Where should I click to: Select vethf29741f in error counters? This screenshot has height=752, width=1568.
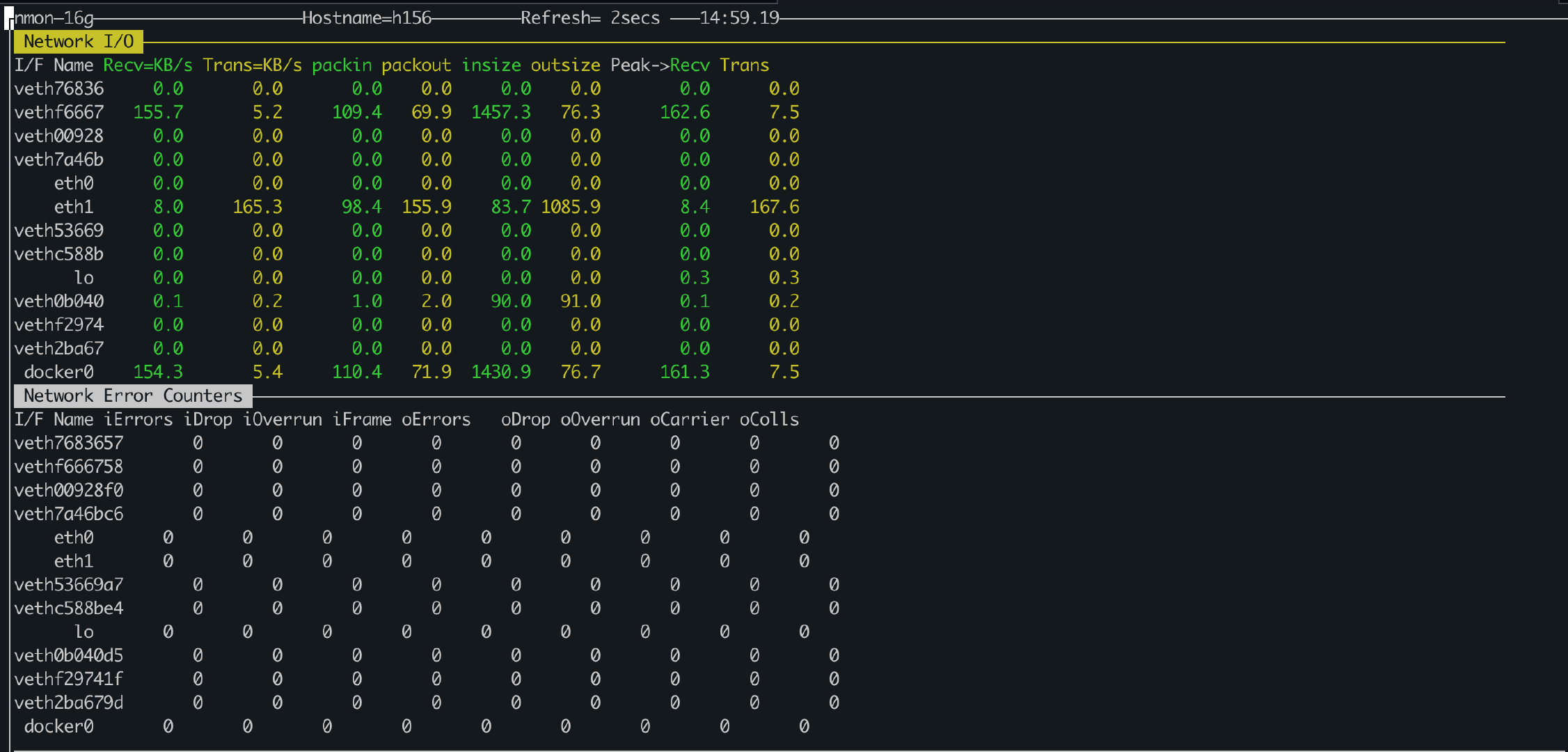point(69,679)
